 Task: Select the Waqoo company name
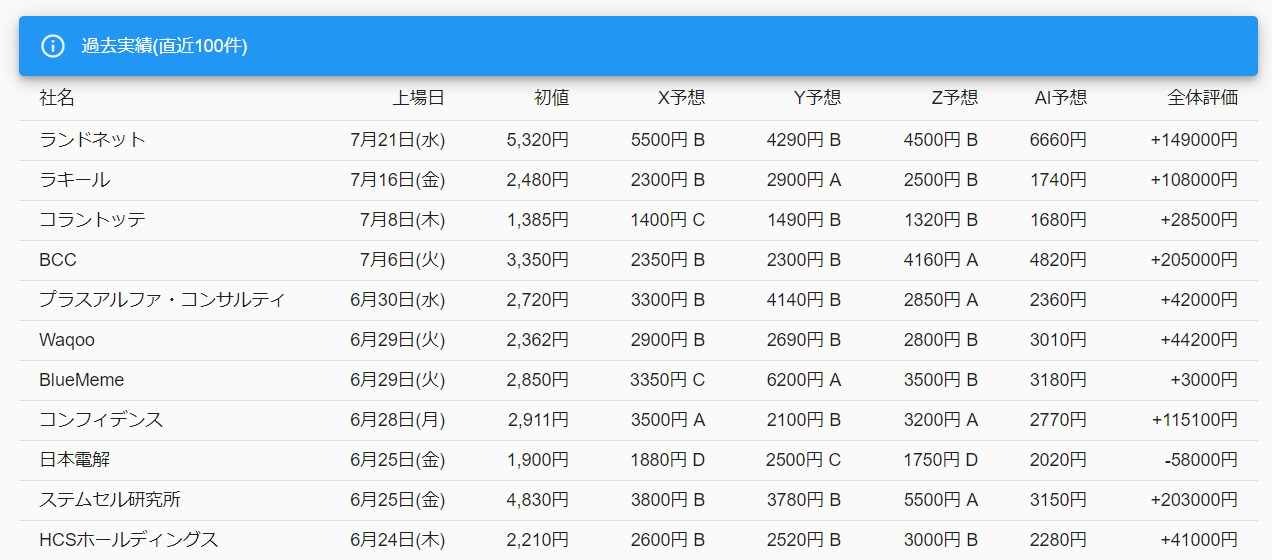tap(67, 340)
